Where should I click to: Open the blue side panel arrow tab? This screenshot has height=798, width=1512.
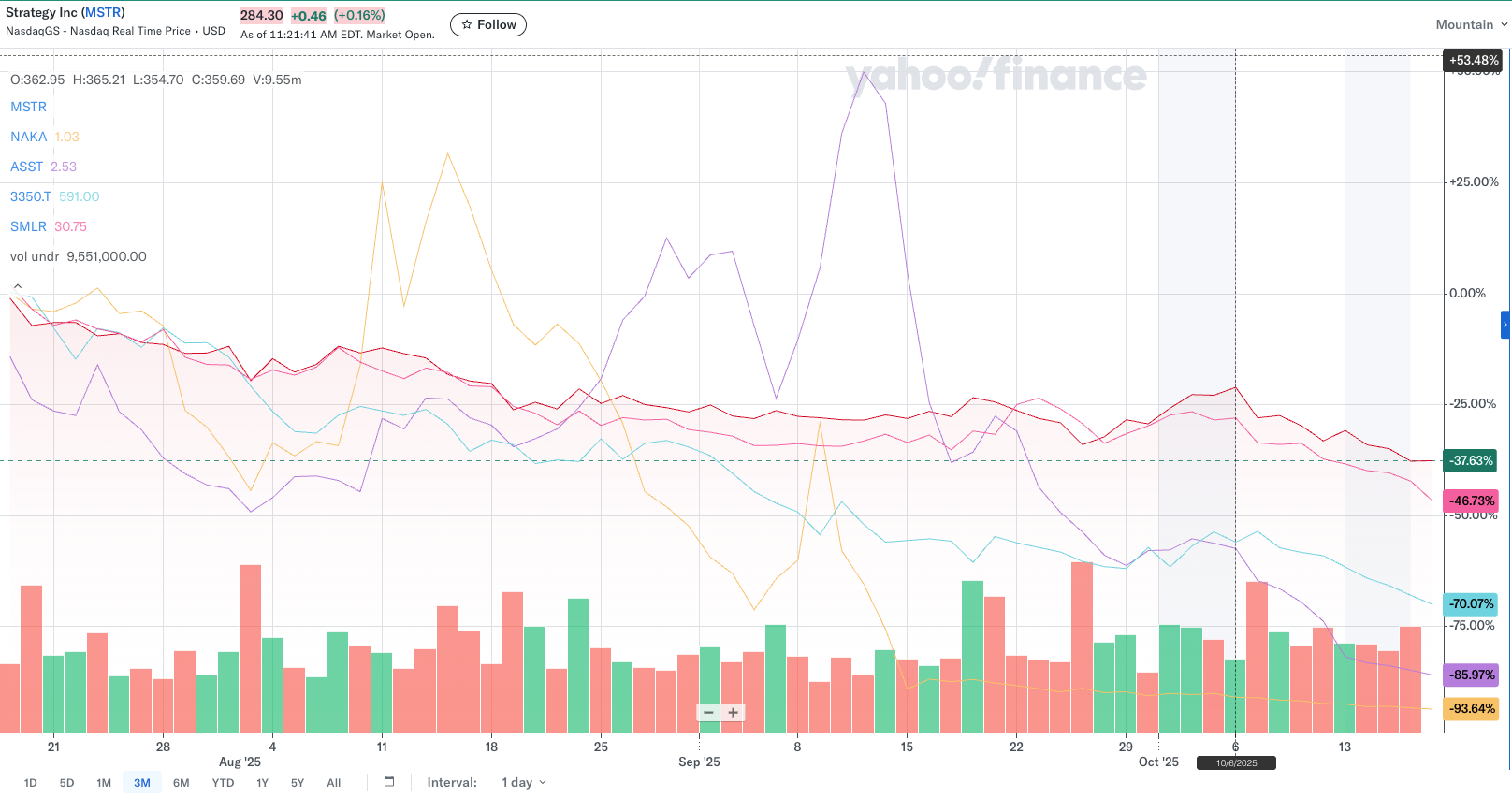(x=1505, y=325)
